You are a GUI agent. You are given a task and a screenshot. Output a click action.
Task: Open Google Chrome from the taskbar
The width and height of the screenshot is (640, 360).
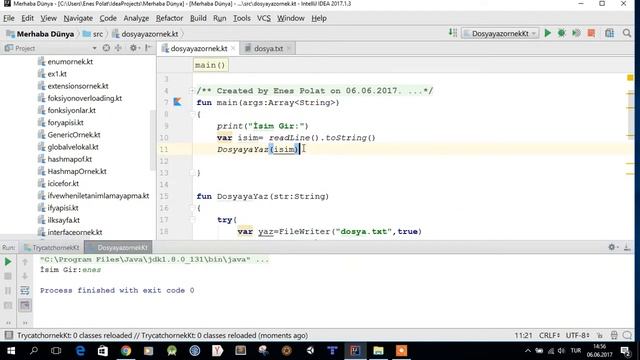126,351
